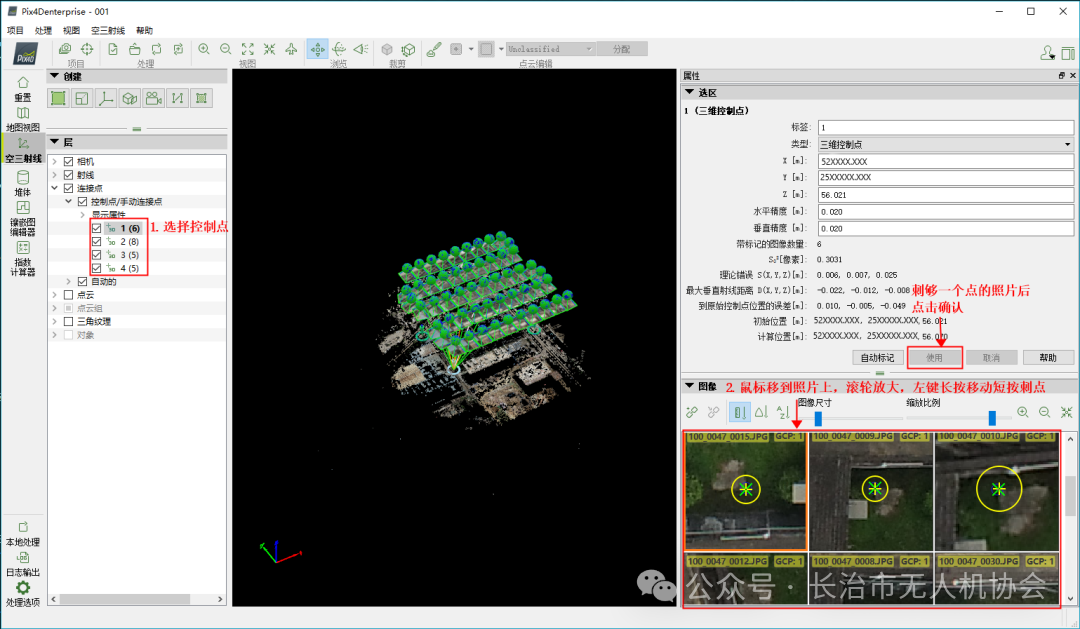
Task: Click the image panel zoom in icon
Action: tap(1023, 412)
